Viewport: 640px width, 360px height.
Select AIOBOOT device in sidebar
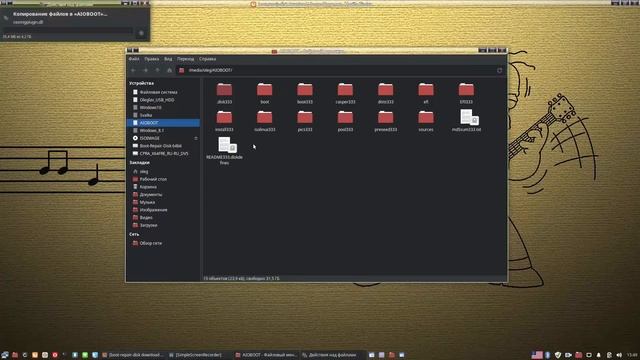point(163,123)
